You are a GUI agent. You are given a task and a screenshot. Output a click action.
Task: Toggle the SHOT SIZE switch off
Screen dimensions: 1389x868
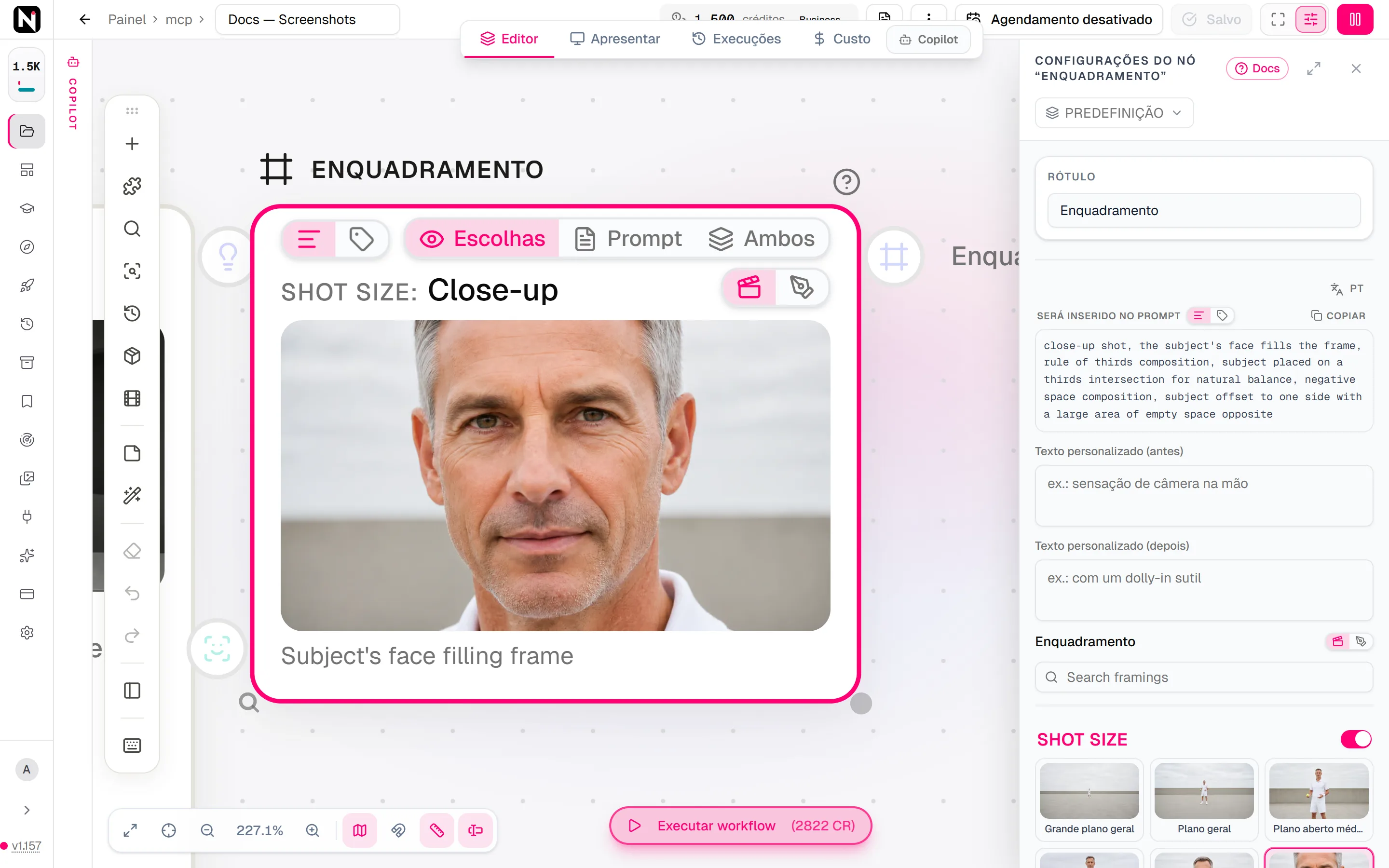tap(1356, 739)
